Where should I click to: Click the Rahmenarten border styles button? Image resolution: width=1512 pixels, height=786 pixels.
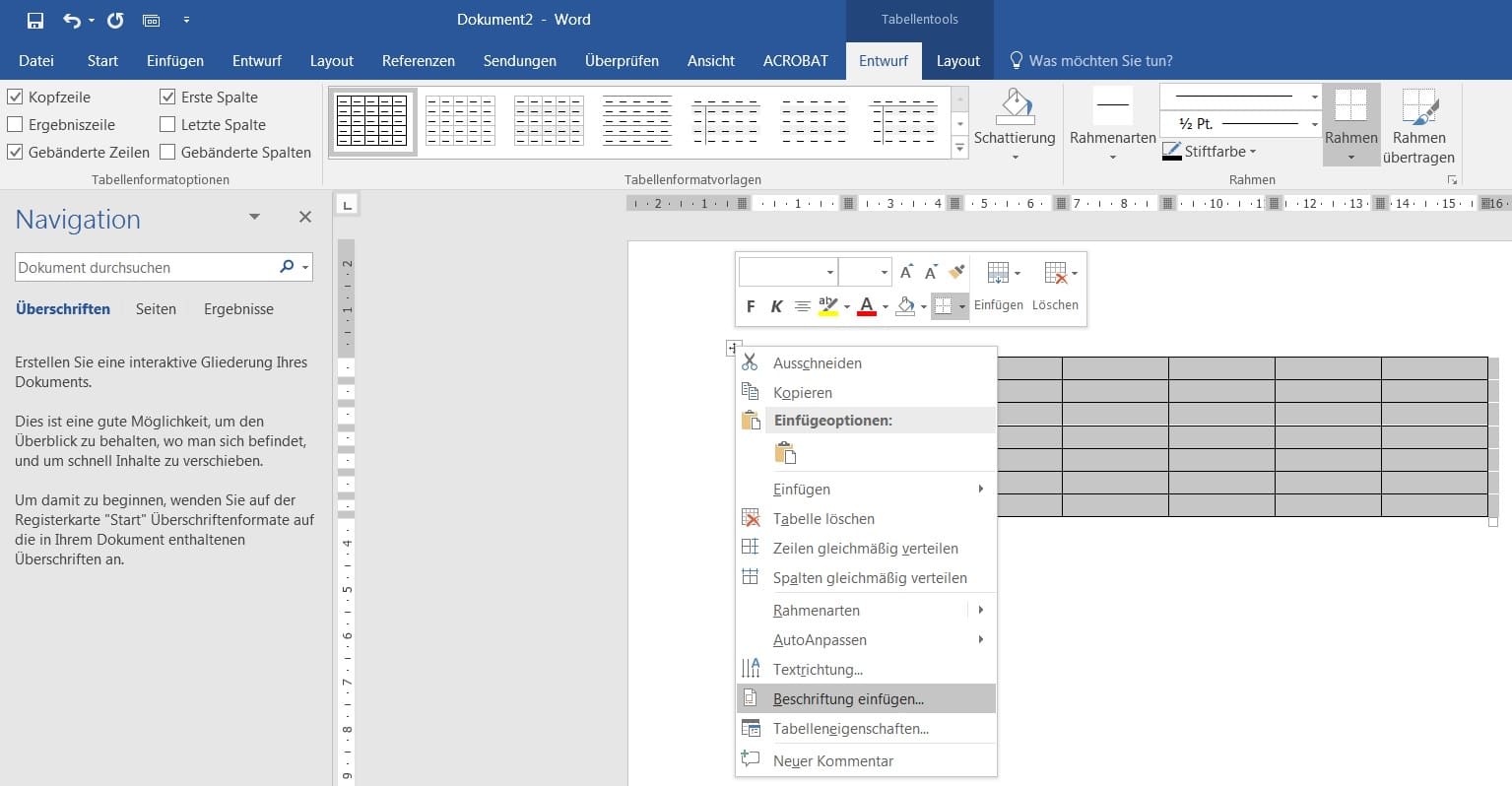[1113, 124]
